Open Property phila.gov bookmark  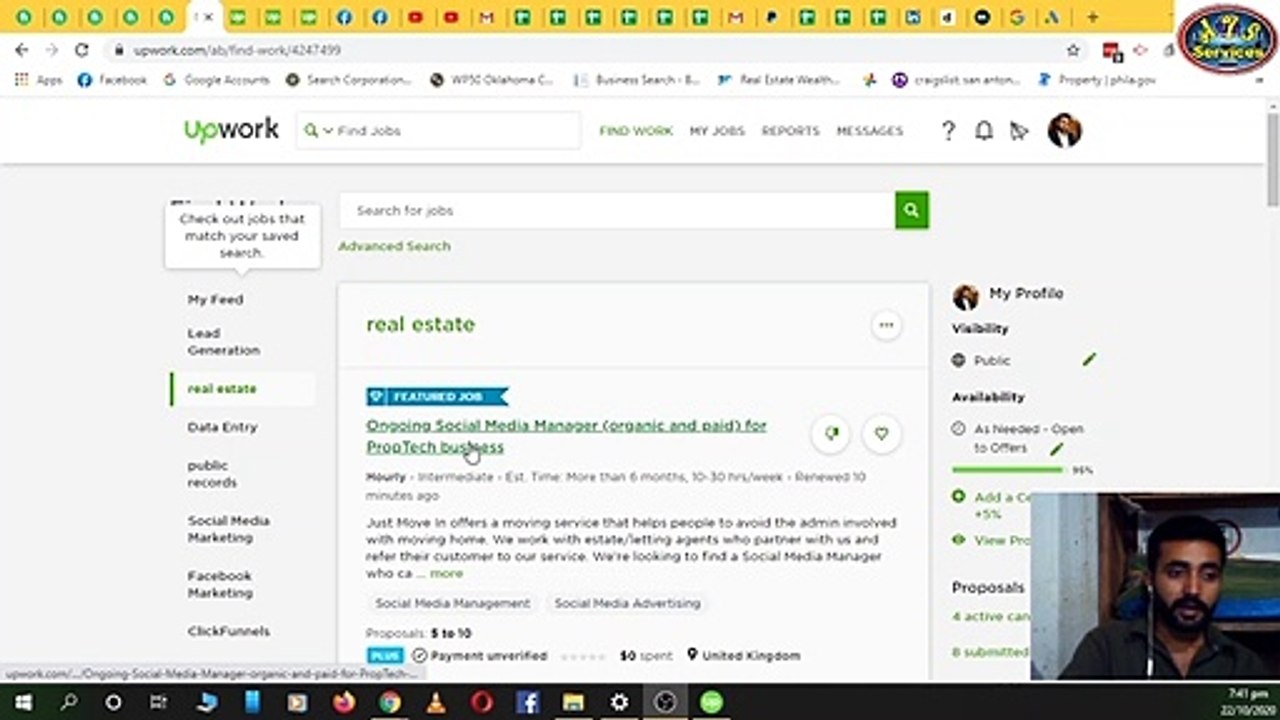coord(1096,80)
